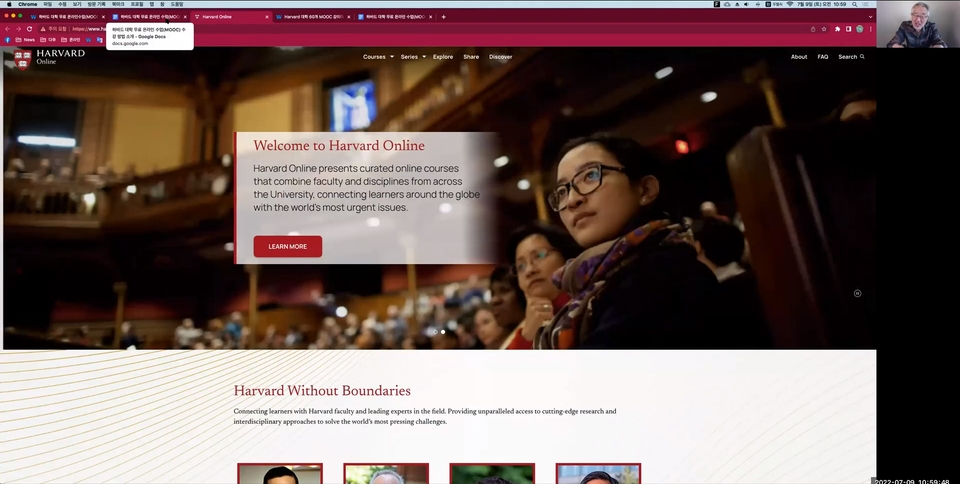Open the 다후 bookmarks folder
The height and width of the screenshot is (484, 960).
(x=48, y=40)
